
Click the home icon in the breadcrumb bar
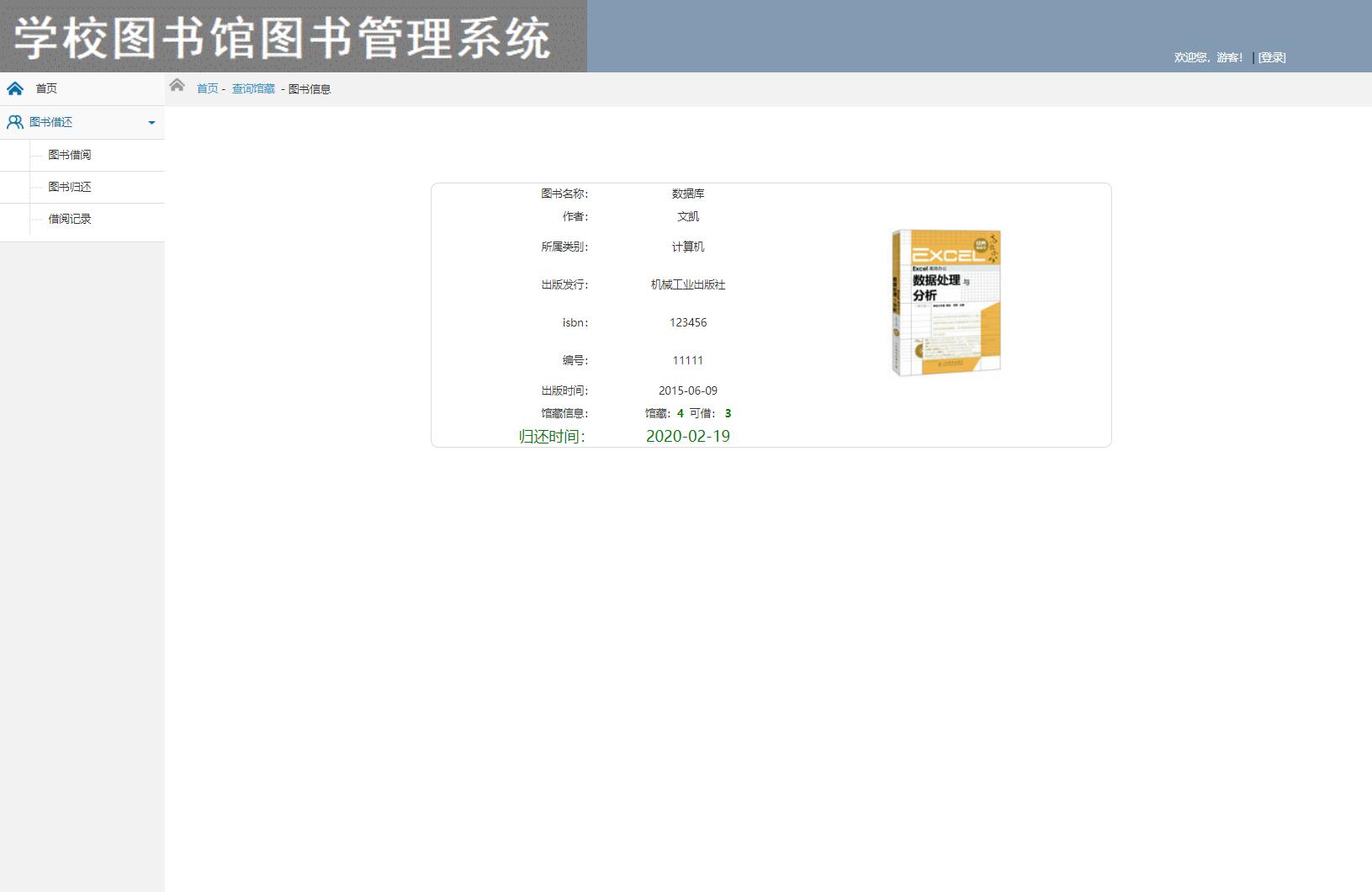(x=177, y=85)
